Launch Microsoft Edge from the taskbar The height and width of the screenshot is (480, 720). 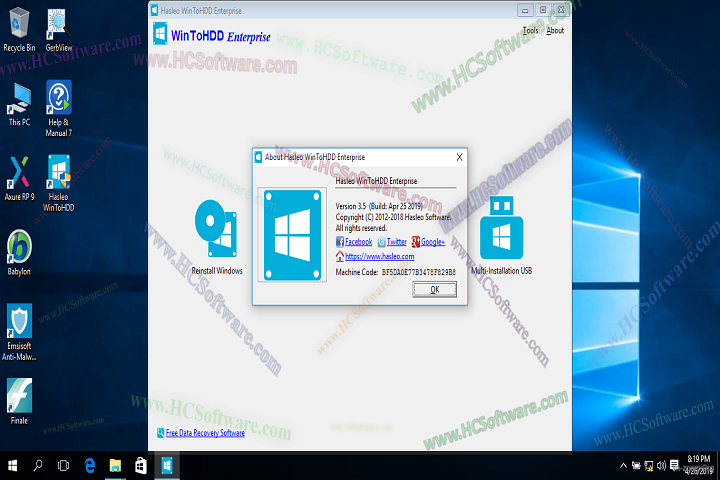pos(90,466)
